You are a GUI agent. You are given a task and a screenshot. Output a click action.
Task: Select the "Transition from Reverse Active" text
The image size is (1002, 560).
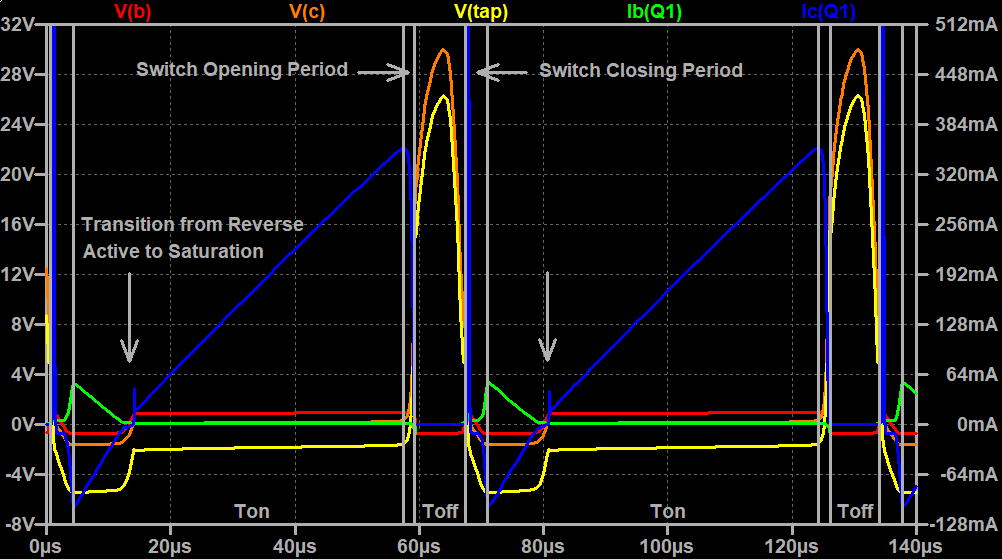click(192, 224)
